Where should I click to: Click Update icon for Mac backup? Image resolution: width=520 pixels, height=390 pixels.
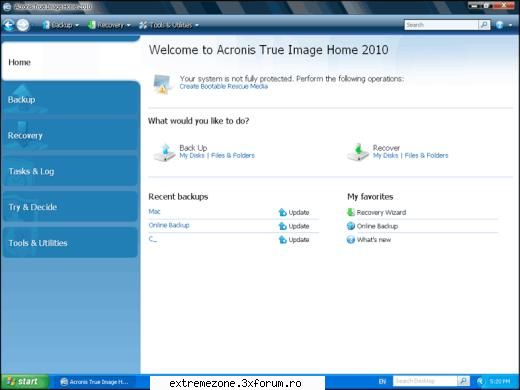tap(282, 212)
